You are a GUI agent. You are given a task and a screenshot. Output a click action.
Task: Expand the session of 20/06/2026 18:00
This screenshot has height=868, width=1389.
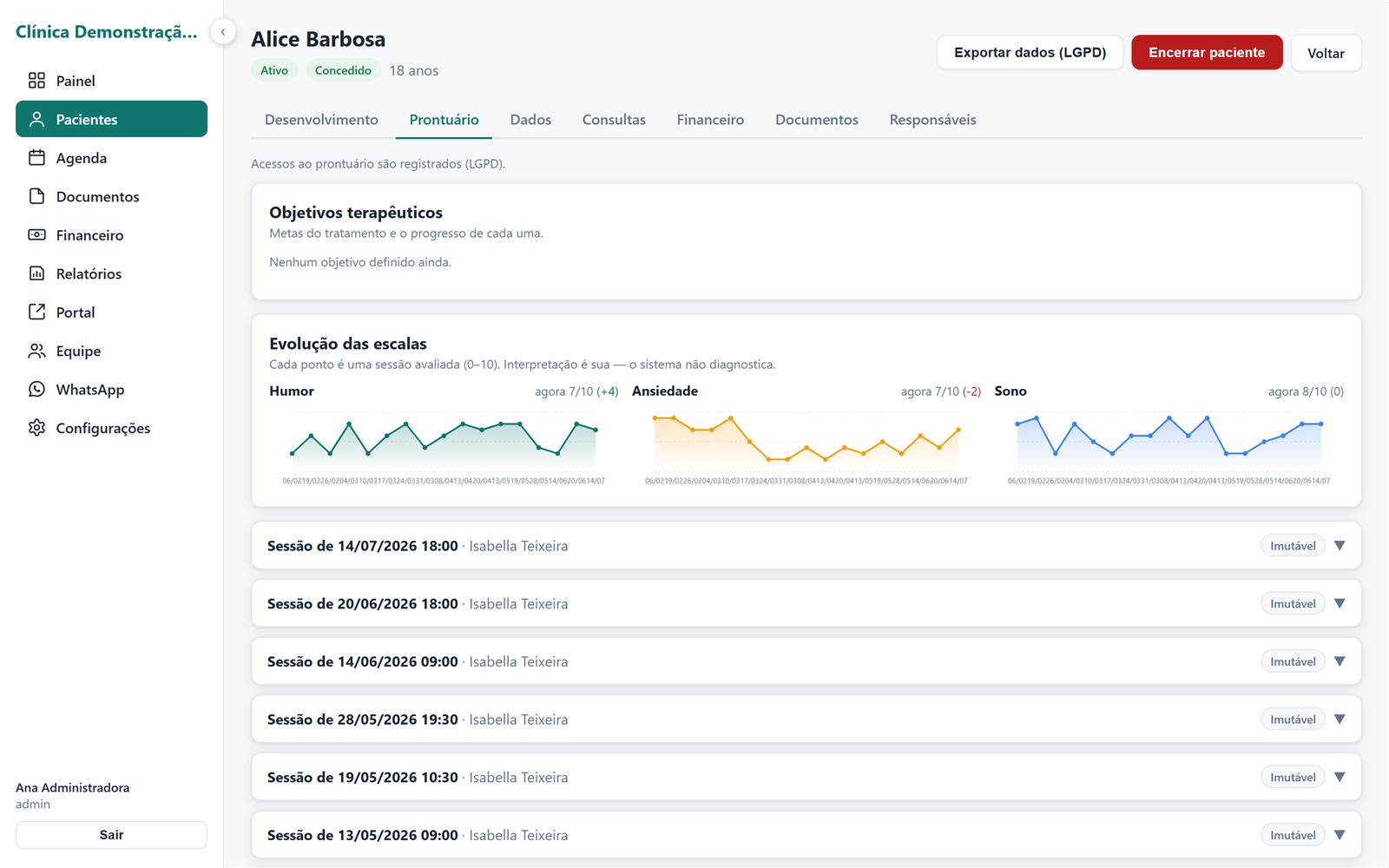click(x=1340, y=603)
